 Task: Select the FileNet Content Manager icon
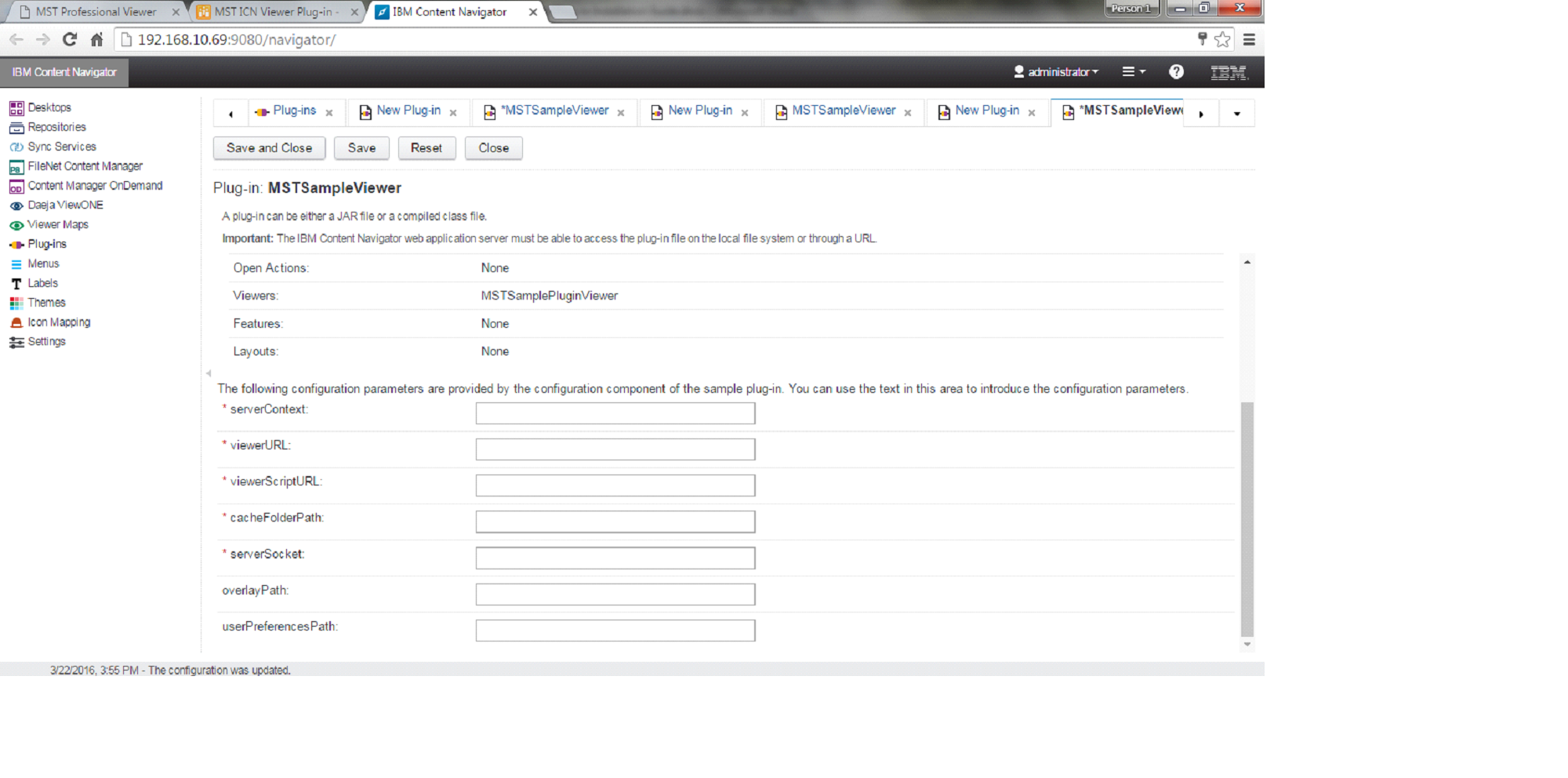(16, 167)
